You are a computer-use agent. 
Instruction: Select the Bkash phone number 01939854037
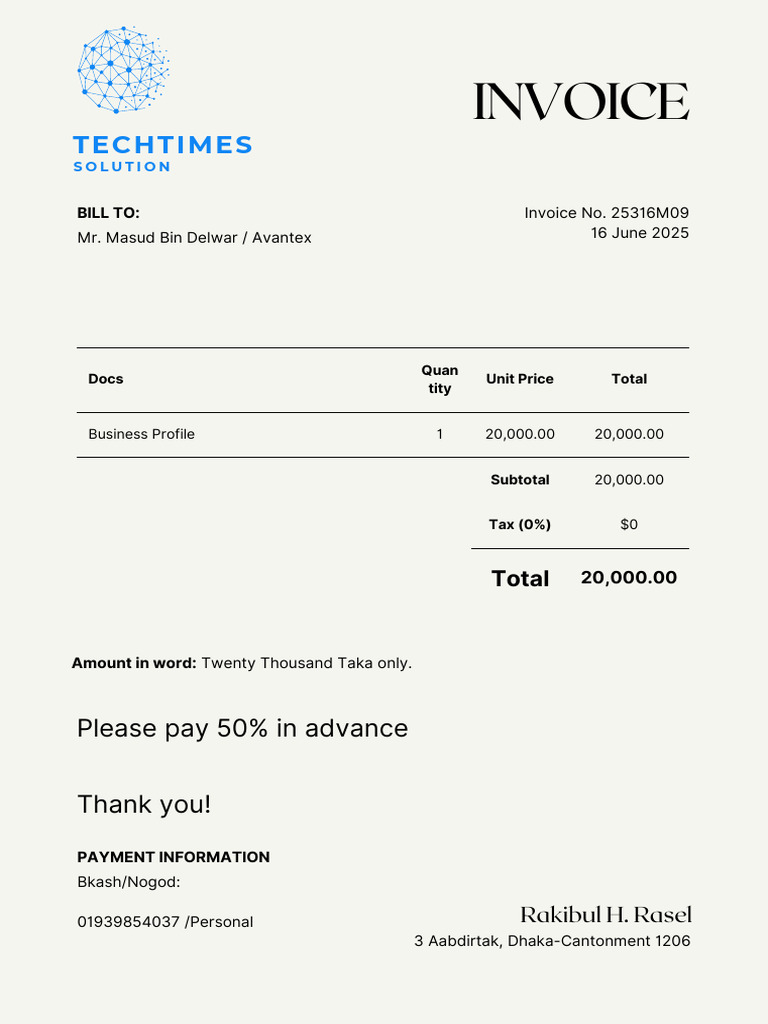pos(128,922)
